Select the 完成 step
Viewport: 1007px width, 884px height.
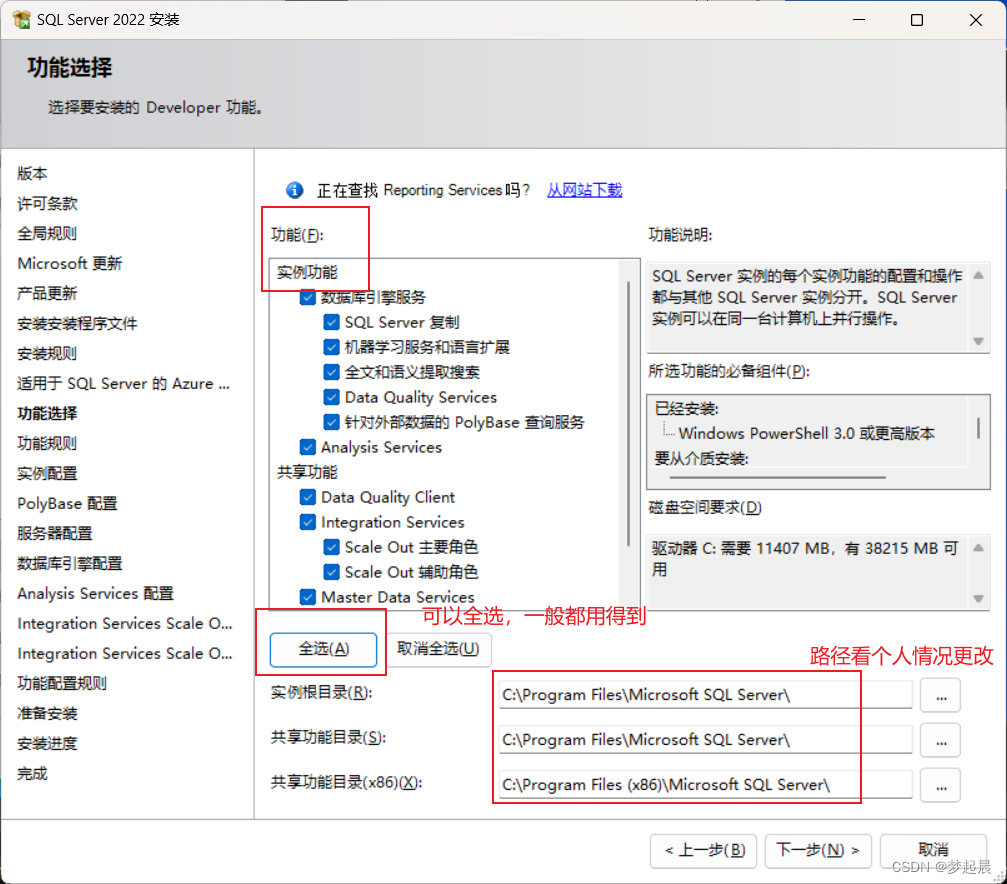(x=32, y=774)
